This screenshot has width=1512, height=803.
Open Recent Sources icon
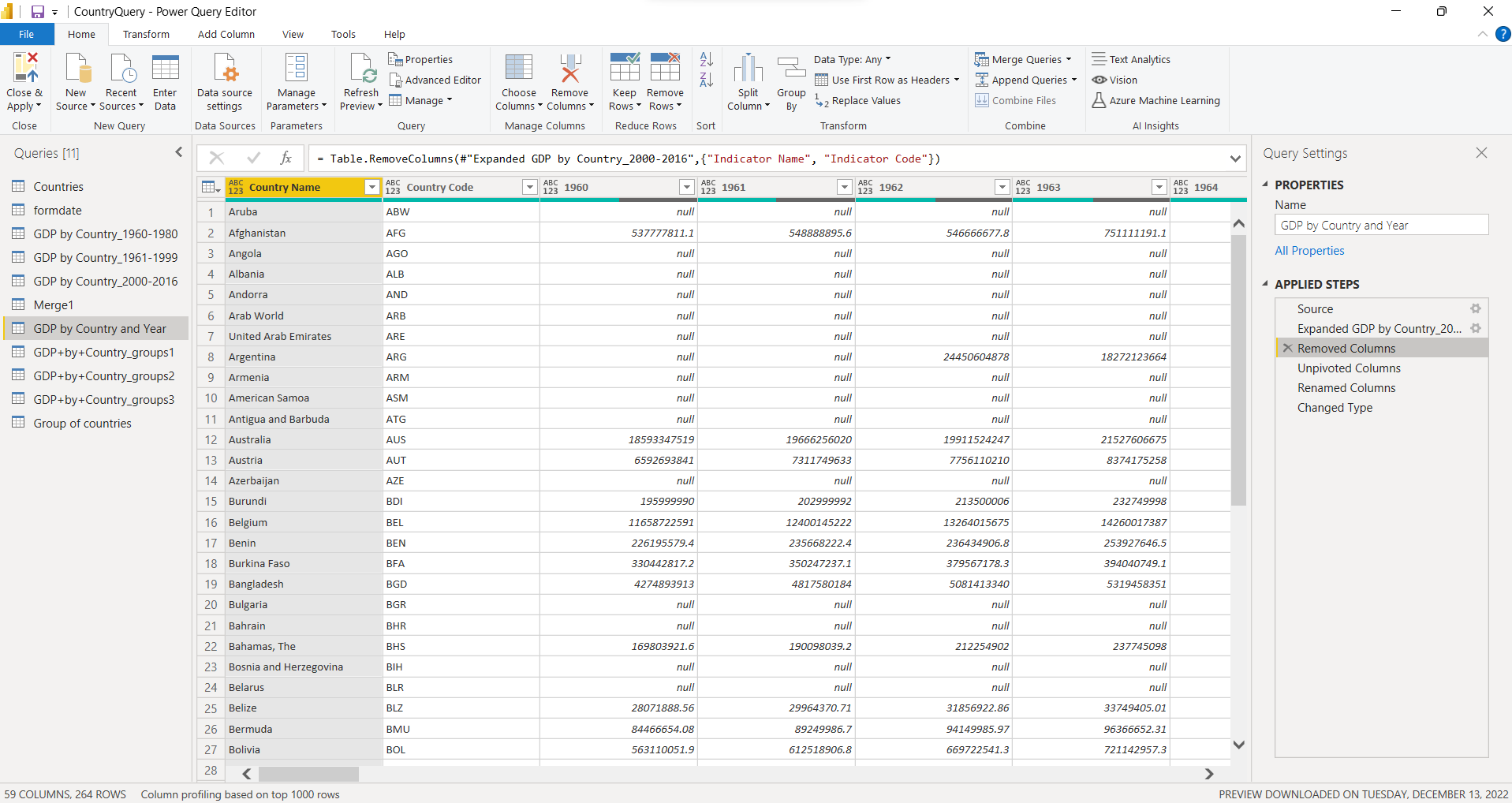[x=122, y=68]
